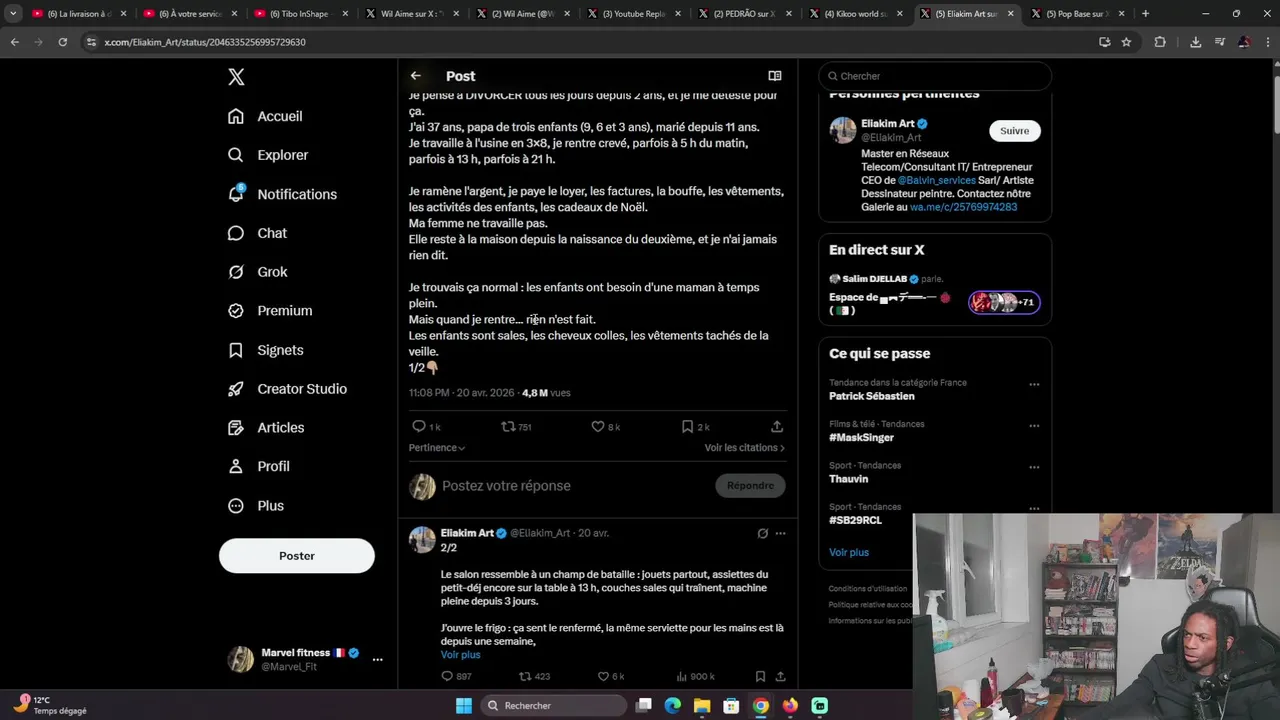This screenshot has height=720, width=1280.
Task: Open #MaskSinger trend
Action: click(861, 438)
